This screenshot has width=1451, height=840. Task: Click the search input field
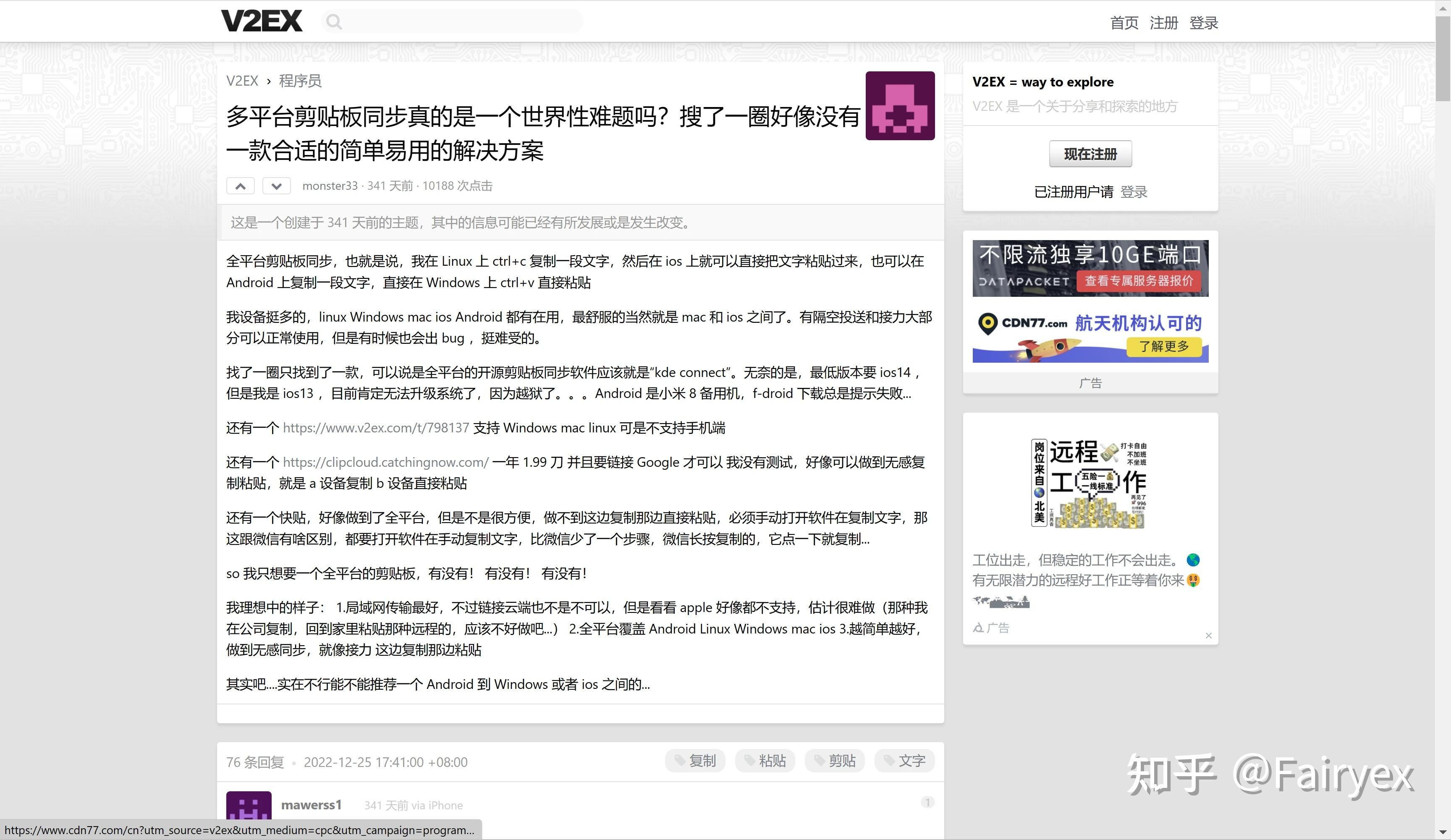[455, 21]
